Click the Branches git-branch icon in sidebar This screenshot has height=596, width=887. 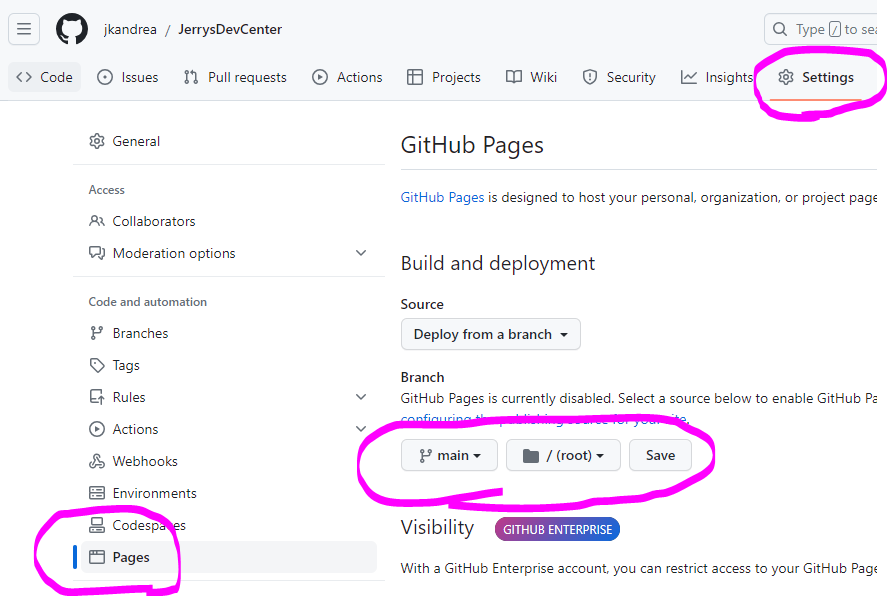pos(97,334)
